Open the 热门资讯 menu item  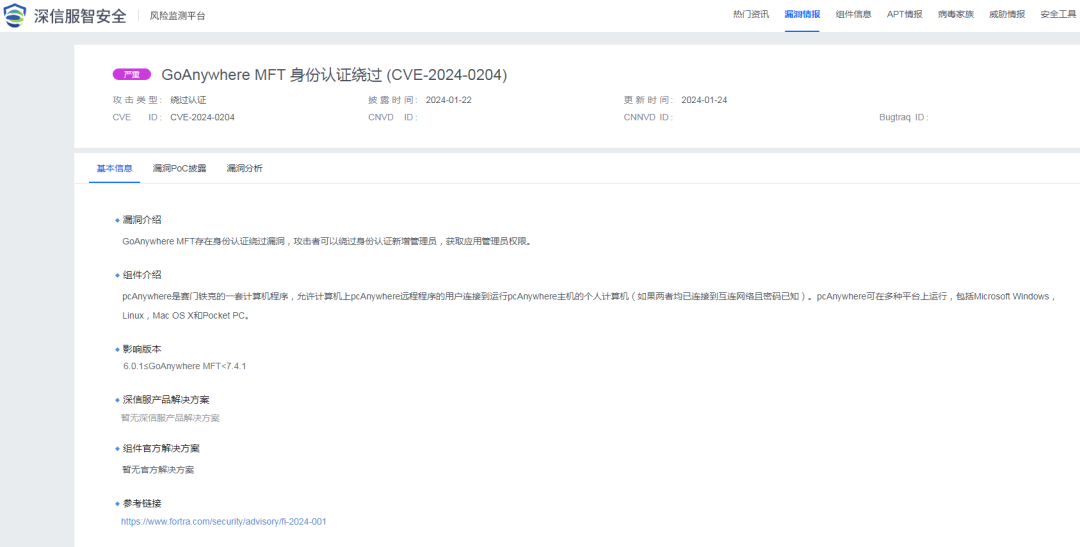[x=751, y=14]
